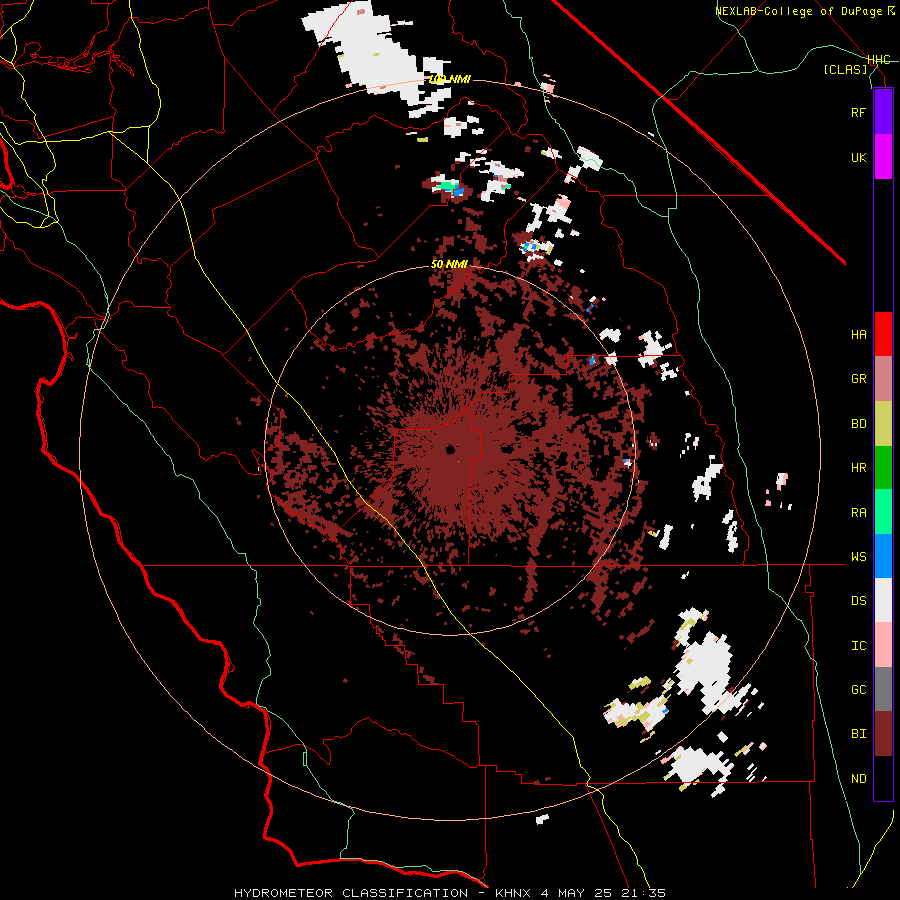Click the "BI" legend label

click(x=858, y=734)
